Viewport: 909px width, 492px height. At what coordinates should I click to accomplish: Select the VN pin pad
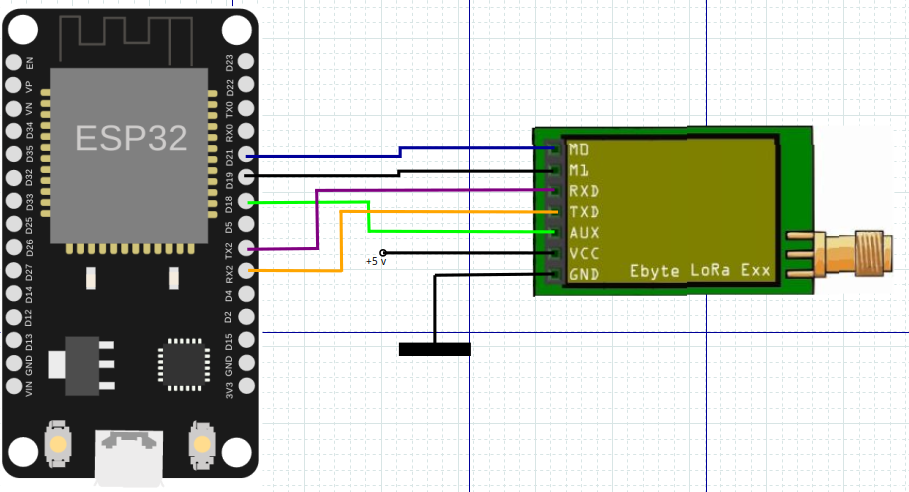pos(13,108)
